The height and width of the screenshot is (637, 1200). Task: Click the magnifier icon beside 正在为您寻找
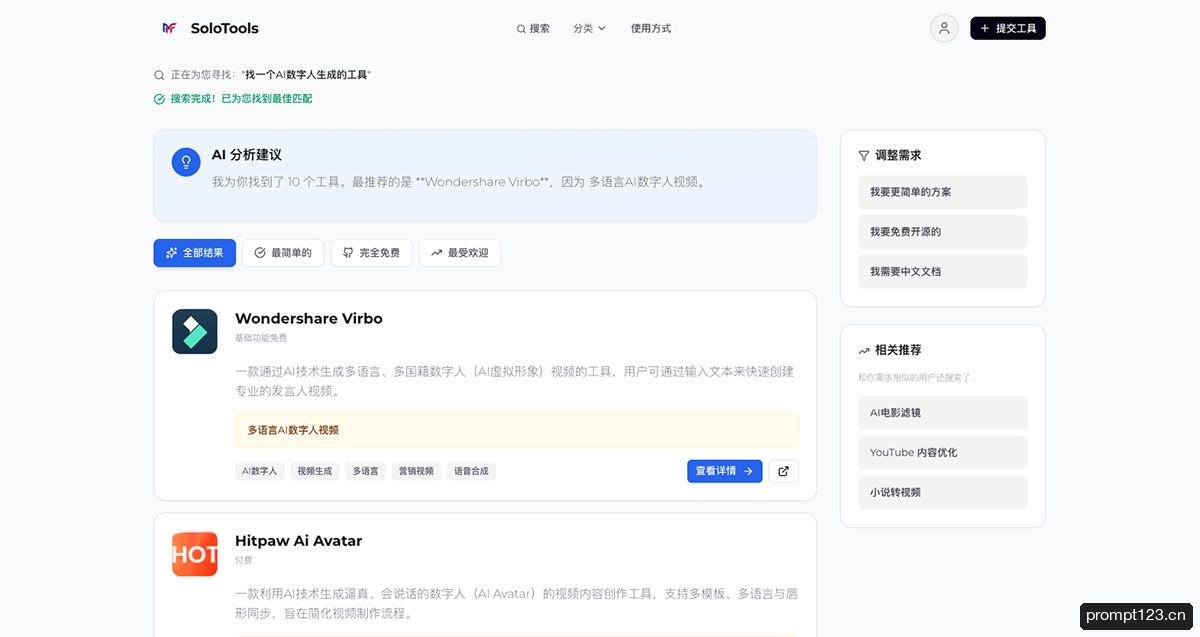coord(159,75)
